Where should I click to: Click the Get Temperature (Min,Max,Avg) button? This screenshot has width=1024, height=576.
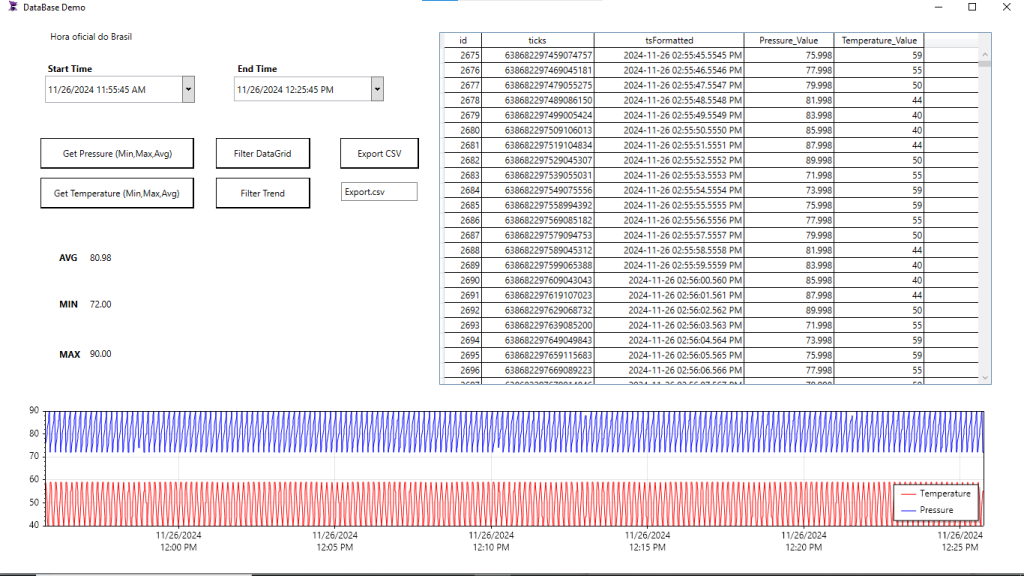coord(117,193)
